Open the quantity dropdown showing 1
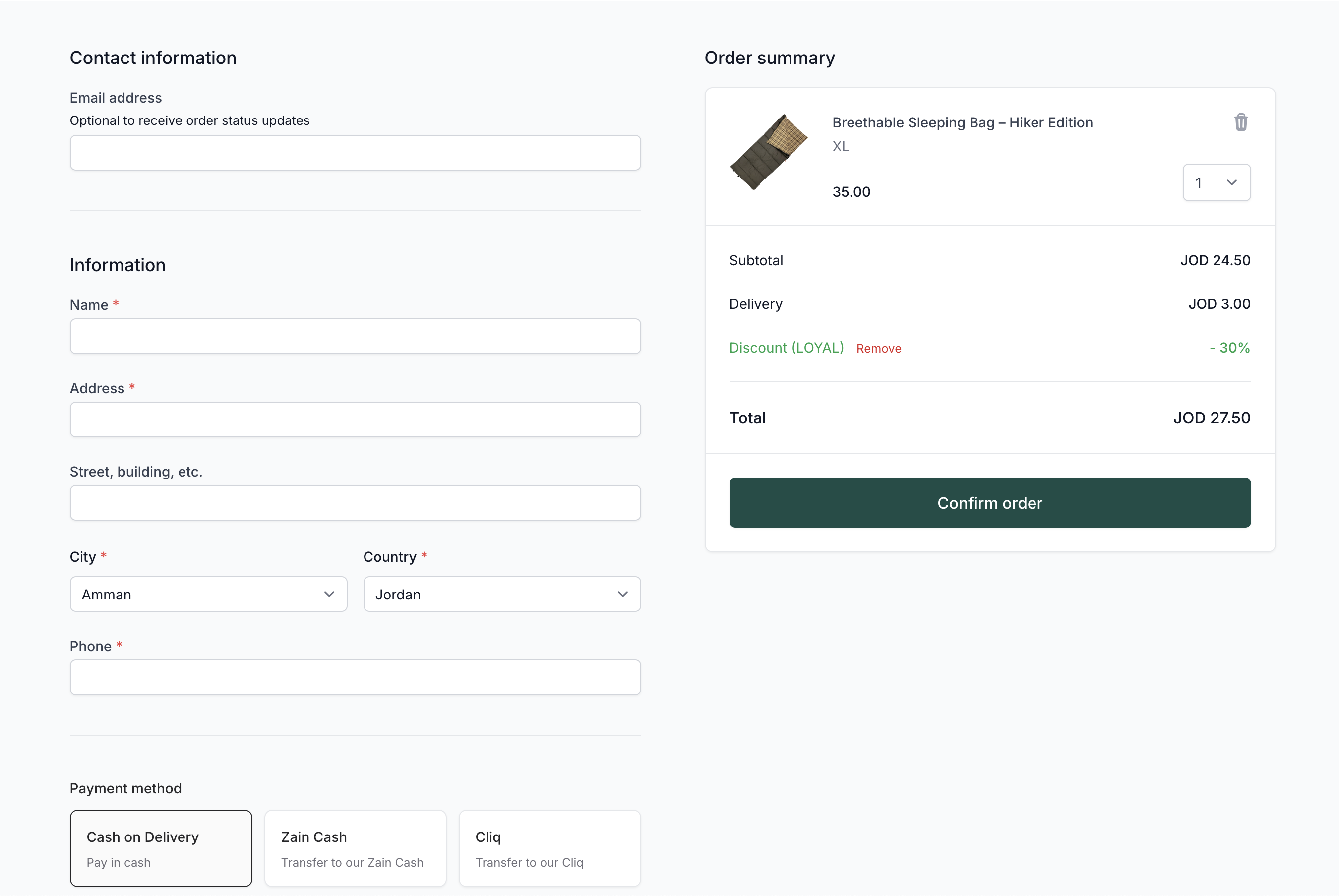Image resolution: width=1339 pixels, height=896 pixels. coord(1216,183)
